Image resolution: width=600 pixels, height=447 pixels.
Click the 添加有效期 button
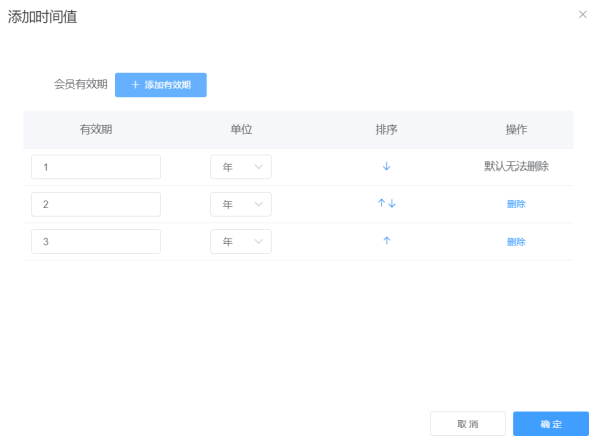click(x=161, y=85)
